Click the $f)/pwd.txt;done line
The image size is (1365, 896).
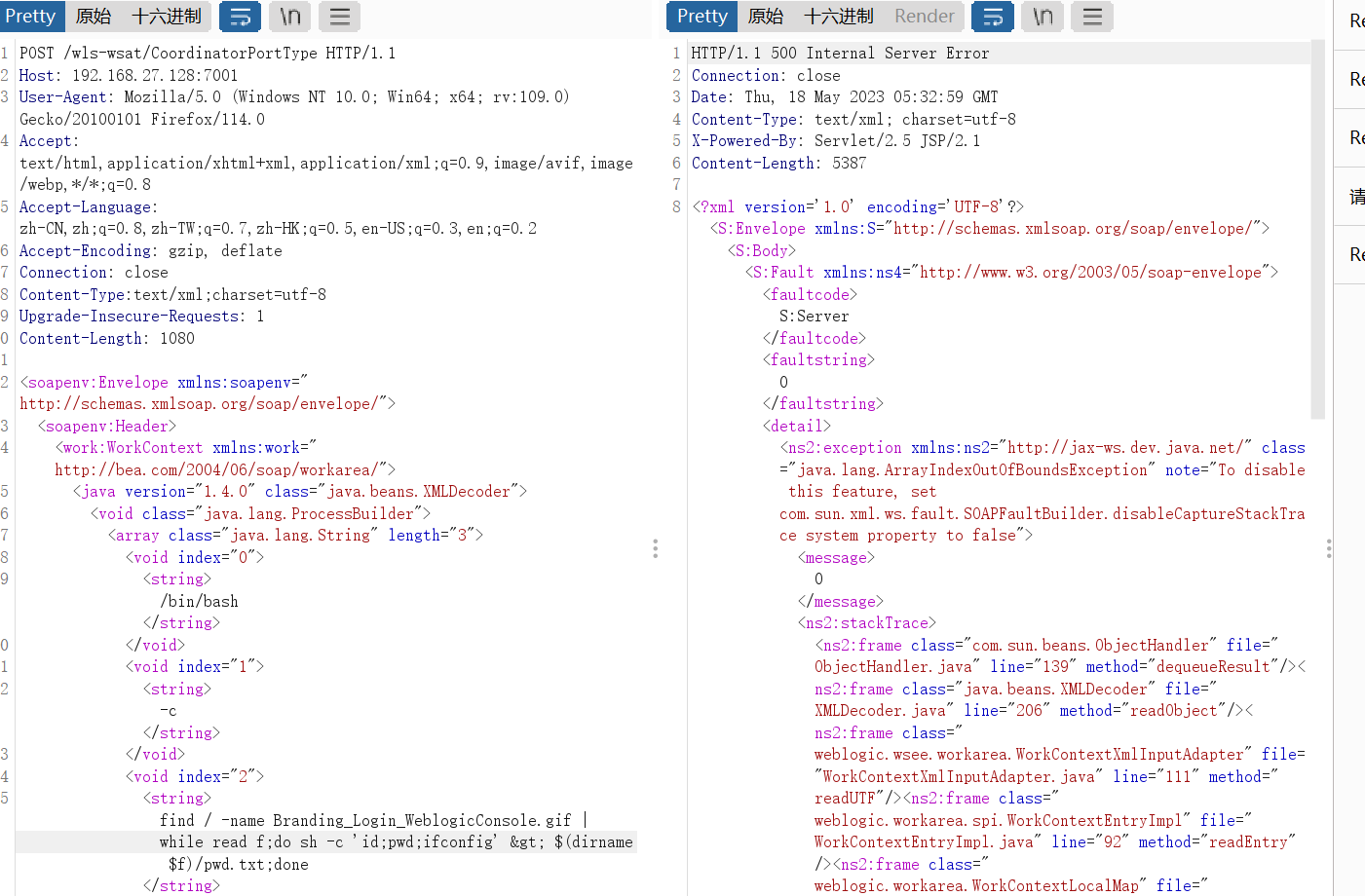239,865
